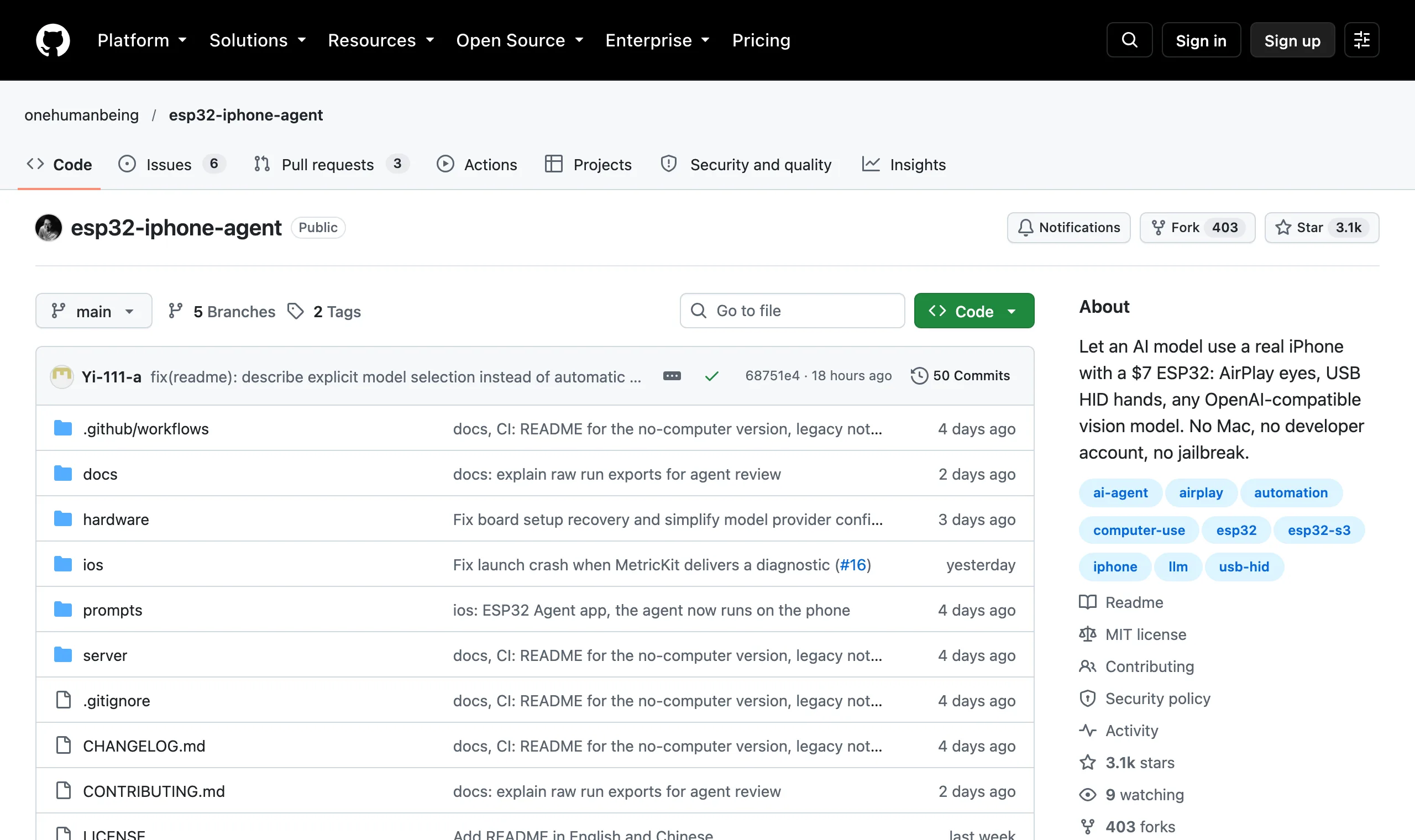Open the MIT license scale icon link
Viewport: 1415px width, 840px height.
(1133, 634)
